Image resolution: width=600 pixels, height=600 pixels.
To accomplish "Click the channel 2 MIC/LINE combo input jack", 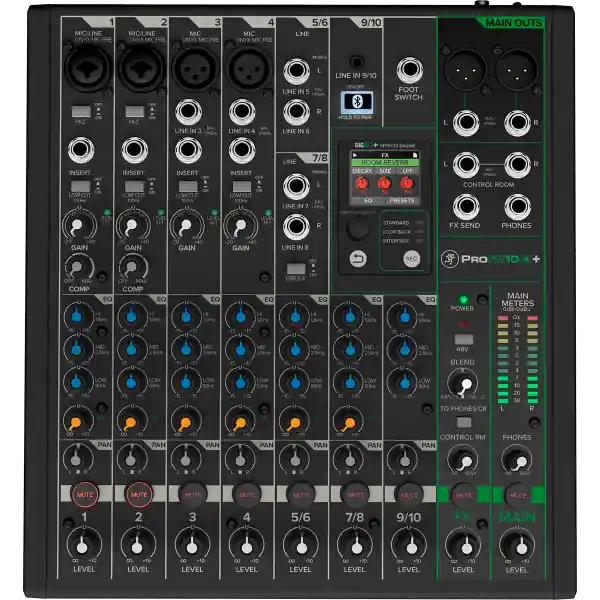I will [x=142, y=69].
